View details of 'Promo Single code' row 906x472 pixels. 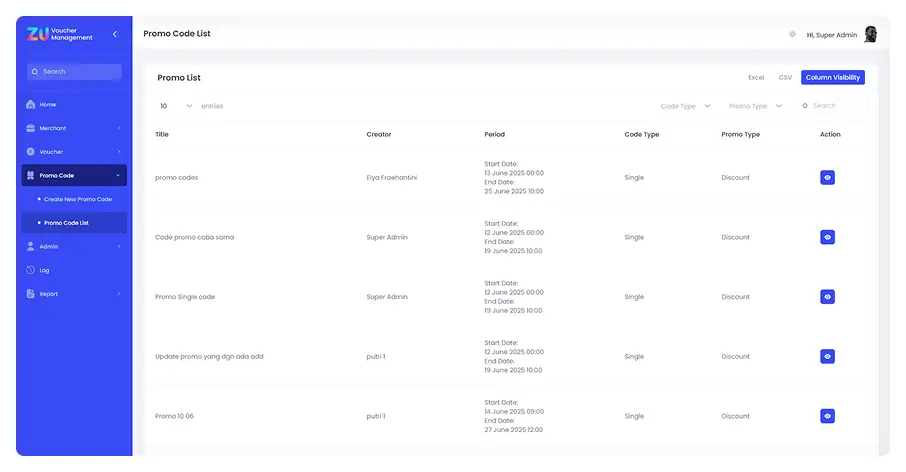point(827,297)
